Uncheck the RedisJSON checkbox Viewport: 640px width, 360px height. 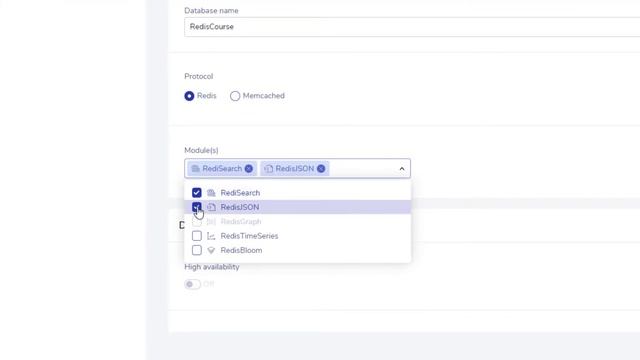coord(197,207)
